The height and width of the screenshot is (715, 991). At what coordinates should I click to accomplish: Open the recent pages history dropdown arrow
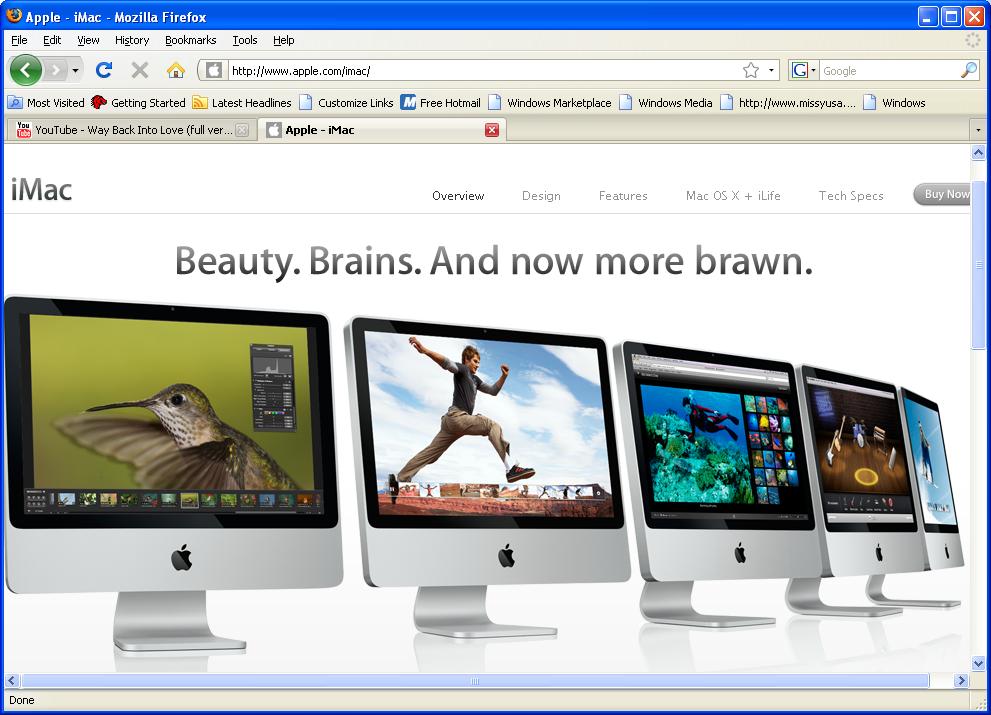(75, 70)
